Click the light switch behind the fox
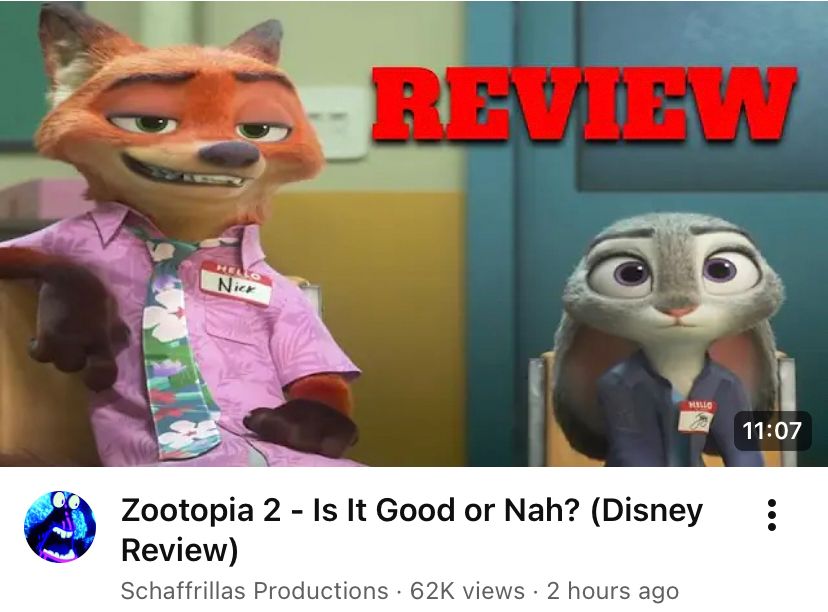The width and height of the screenshot is (828, 612). pyautogui.click(x=336, y=123)
